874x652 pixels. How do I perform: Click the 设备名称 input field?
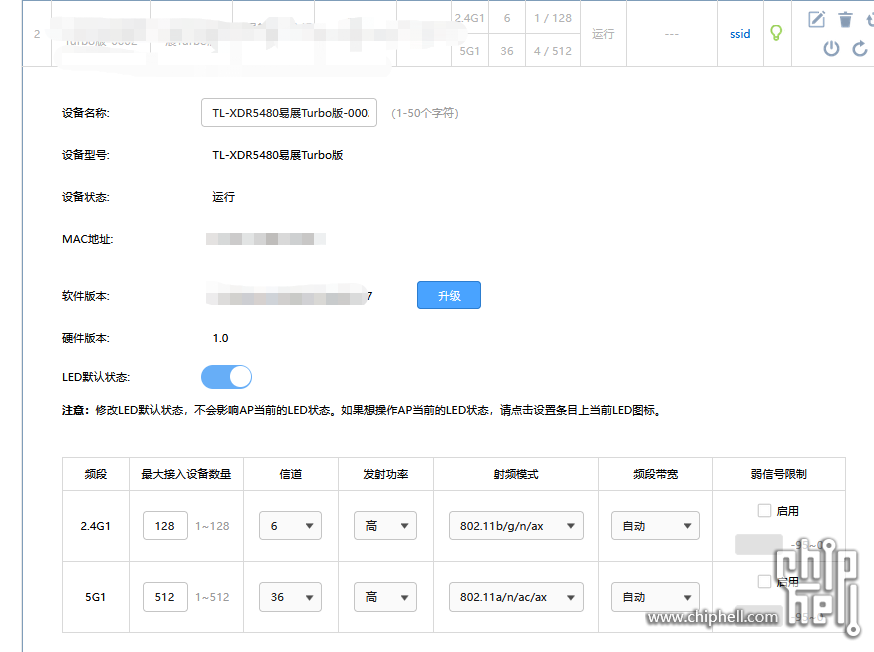[x=289, y=113]
